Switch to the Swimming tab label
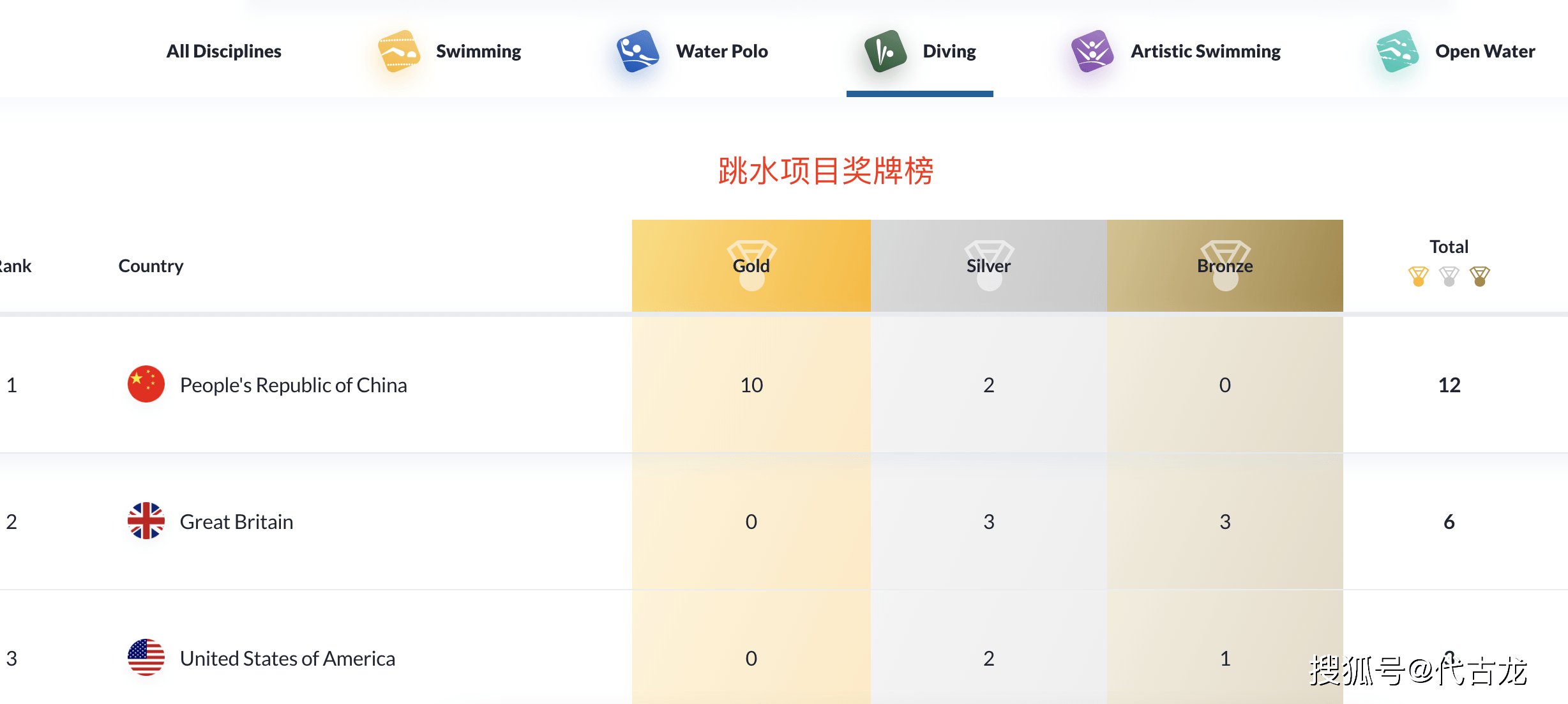The height and width of the screenshot is (704, 1568). (478, 51)
